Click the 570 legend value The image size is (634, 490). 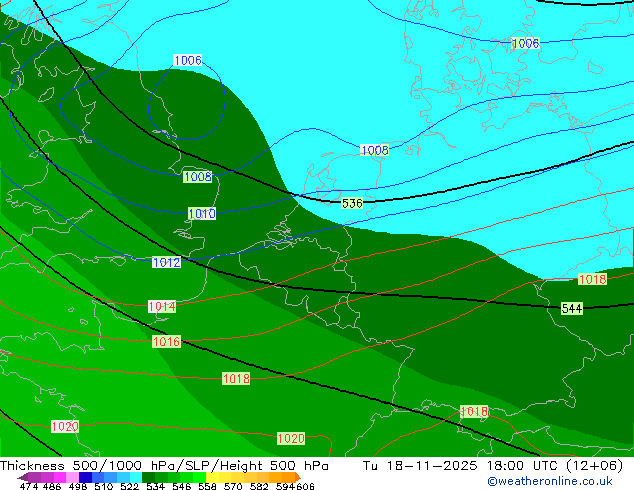[x=234, y=486]
